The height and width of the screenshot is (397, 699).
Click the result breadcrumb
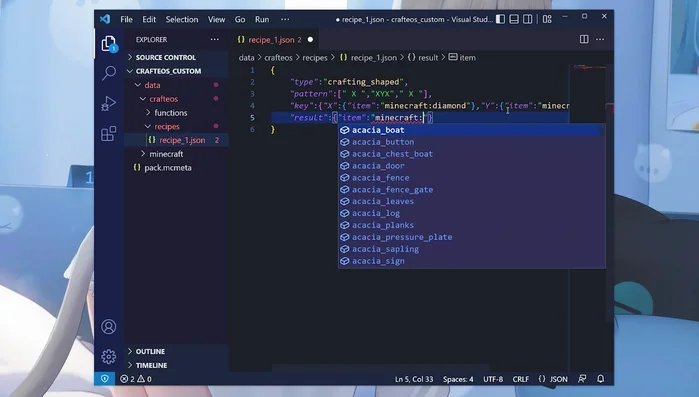[x=423, y=57]
